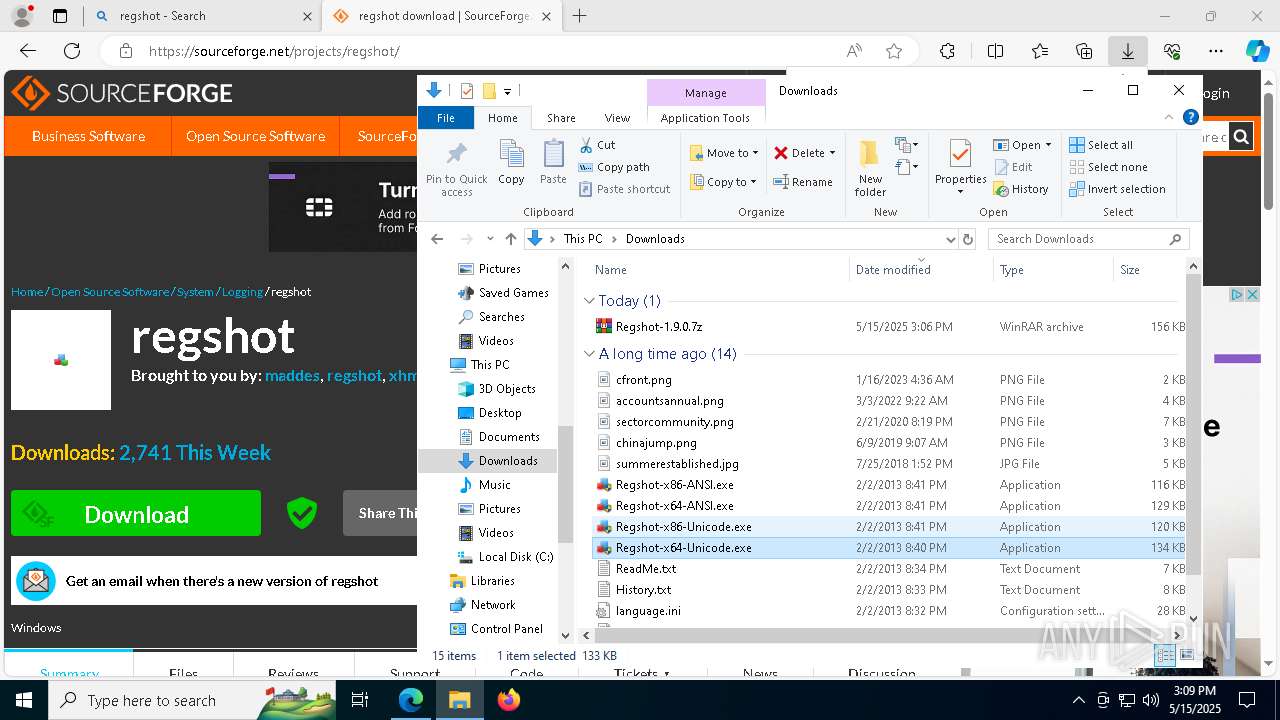
Task: Select Regshot-1.9.0.7z archive file
Action: pyautogui.click(x=659, y=327)
